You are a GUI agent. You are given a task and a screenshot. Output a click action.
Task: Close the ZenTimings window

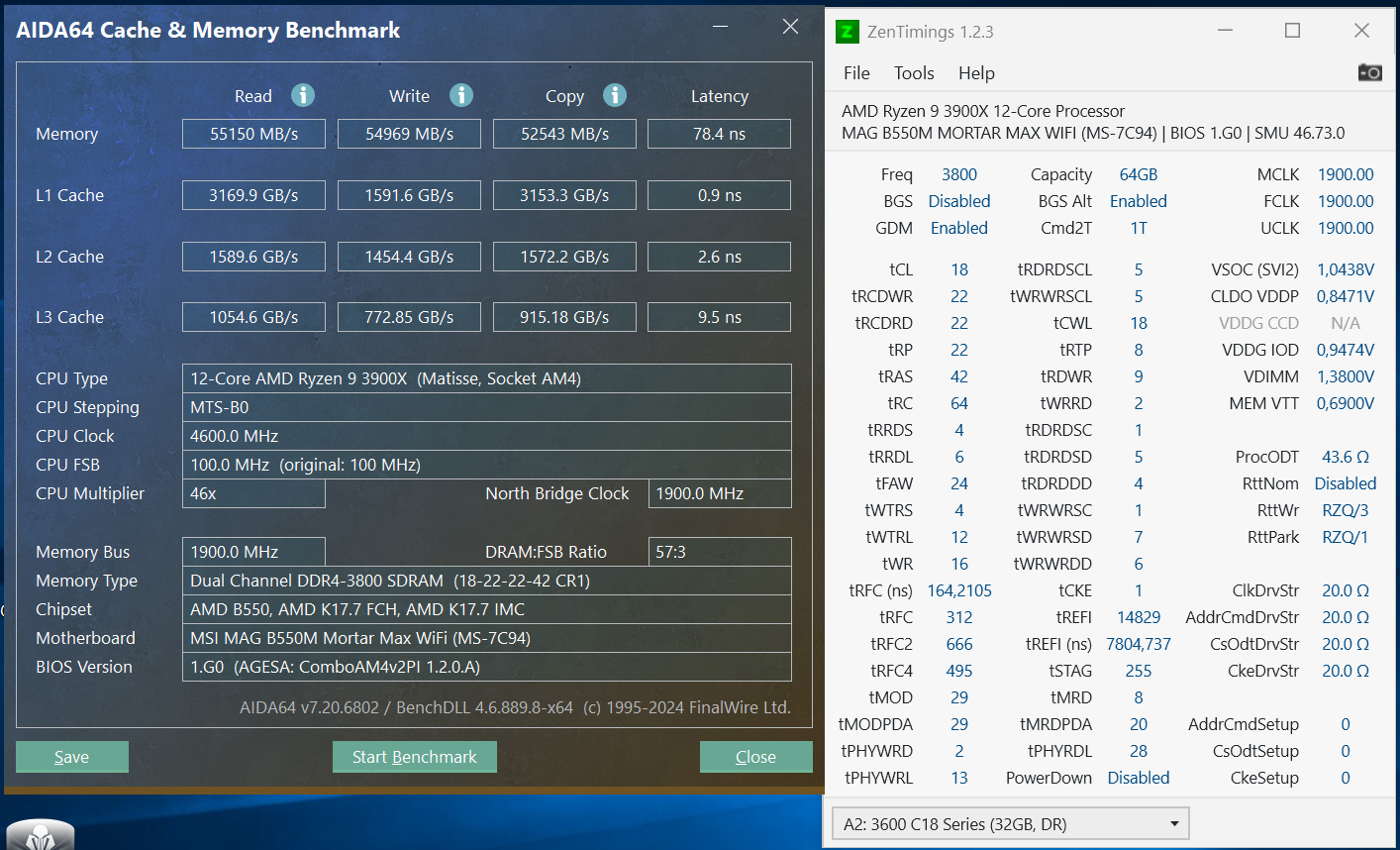[x=1361, y=31]
